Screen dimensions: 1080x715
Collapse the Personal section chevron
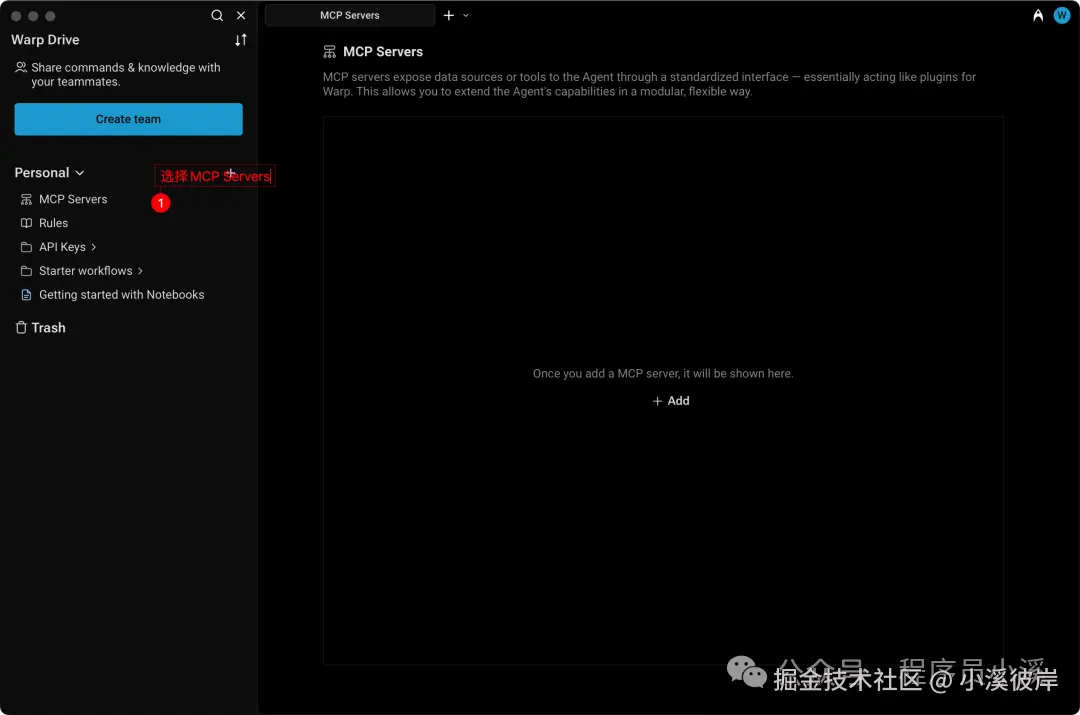tap(80, 173)
